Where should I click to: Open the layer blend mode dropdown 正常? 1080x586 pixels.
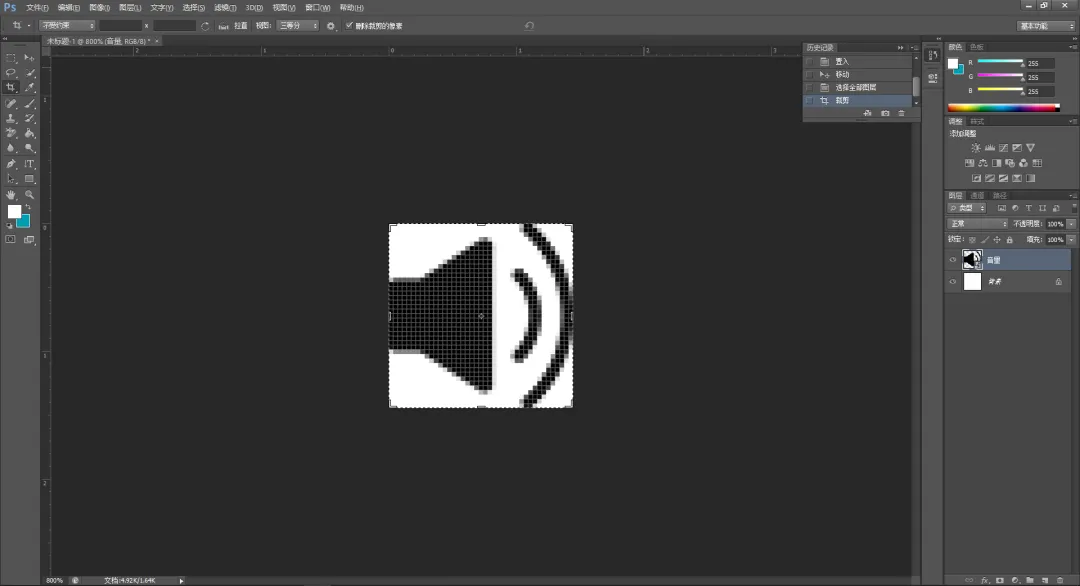[x=978, y=224]
